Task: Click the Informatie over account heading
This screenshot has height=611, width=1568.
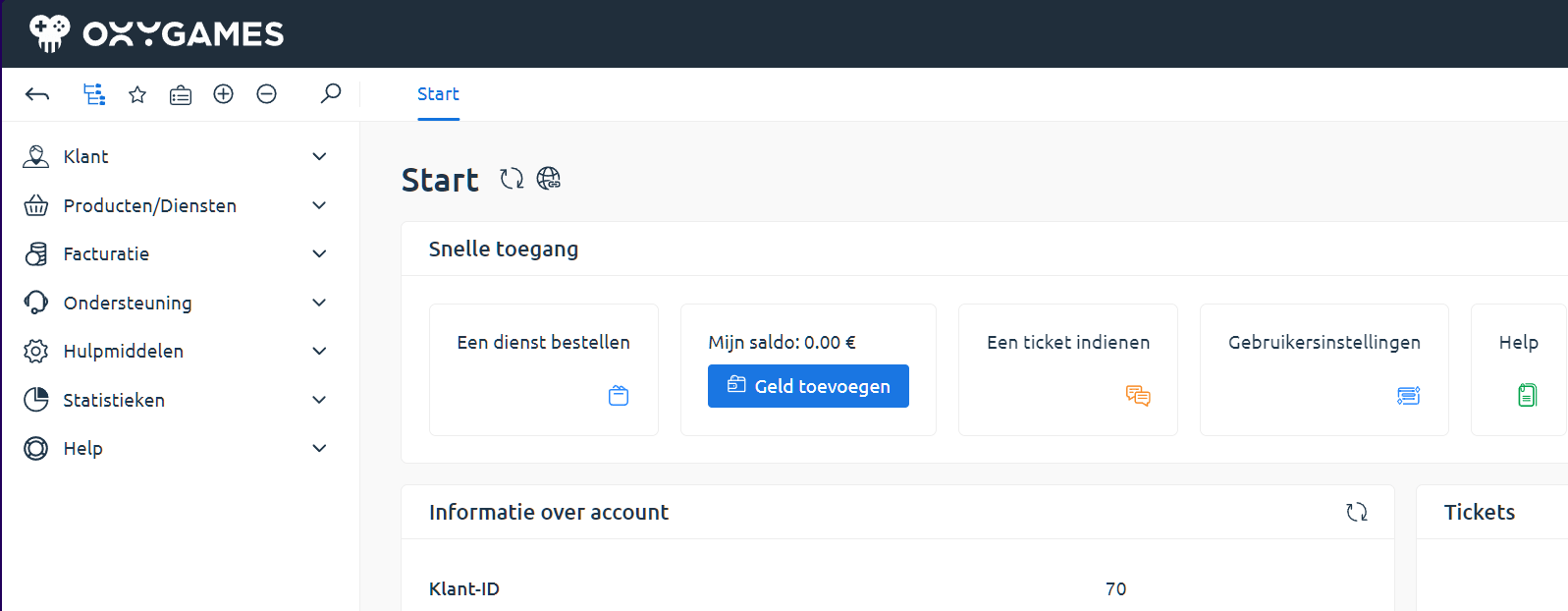Action: 549,512
